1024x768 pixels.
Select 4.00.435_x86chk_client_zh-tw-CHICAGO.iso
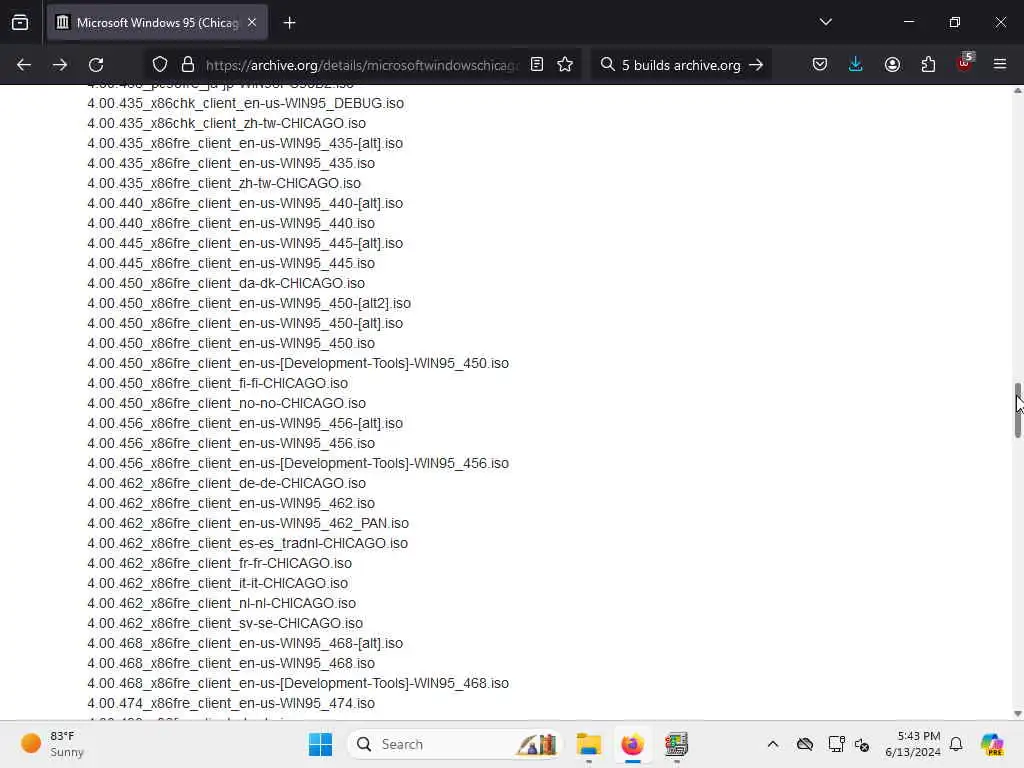[227, 123]
